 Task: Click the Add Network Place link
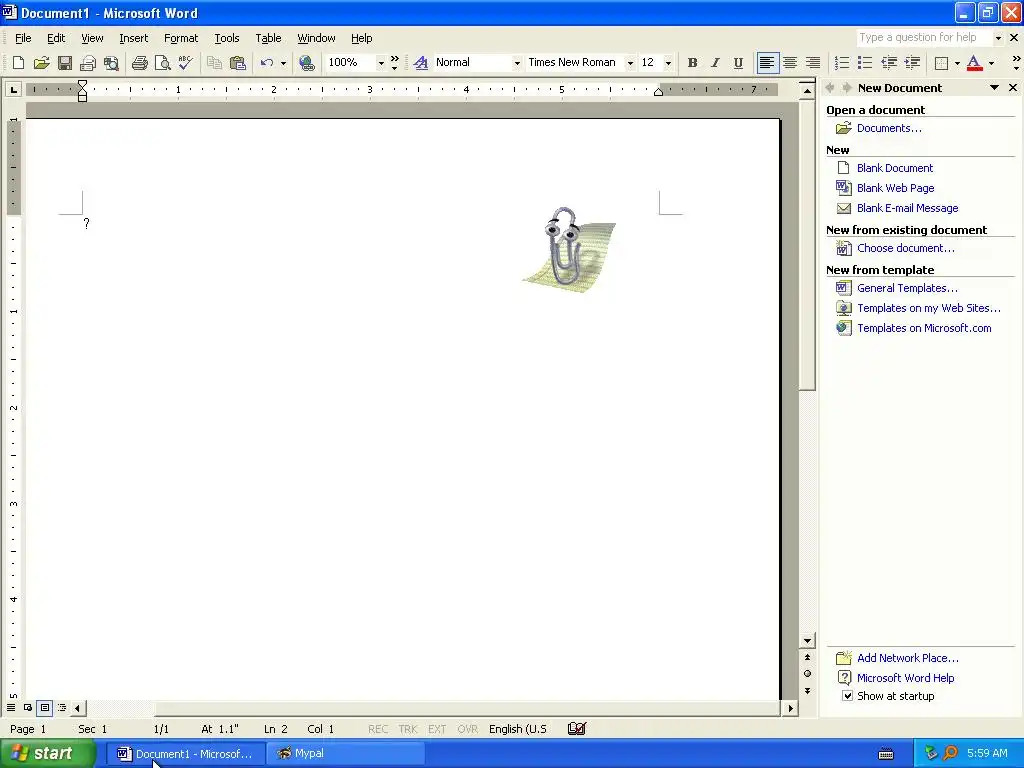pos(908,658)
